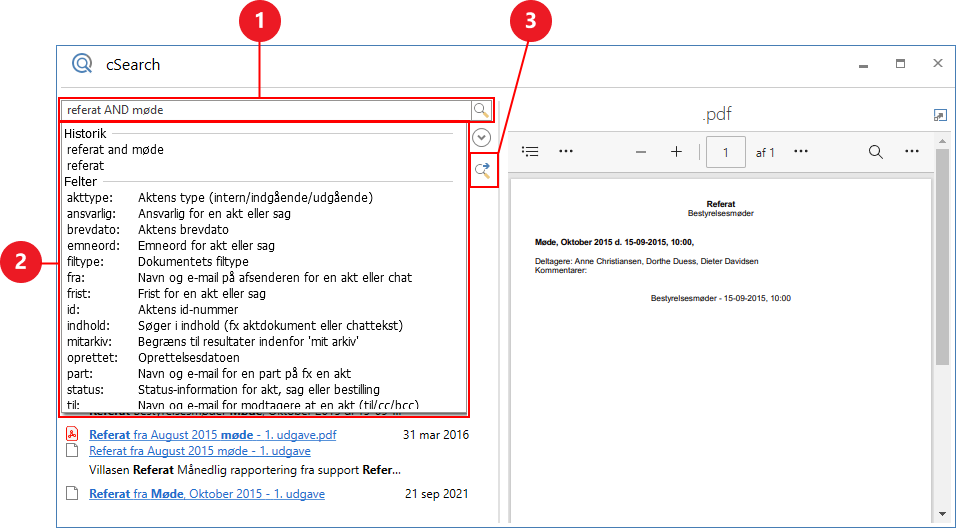Select history entry 'referat and møde'

[x=115, y=149]
